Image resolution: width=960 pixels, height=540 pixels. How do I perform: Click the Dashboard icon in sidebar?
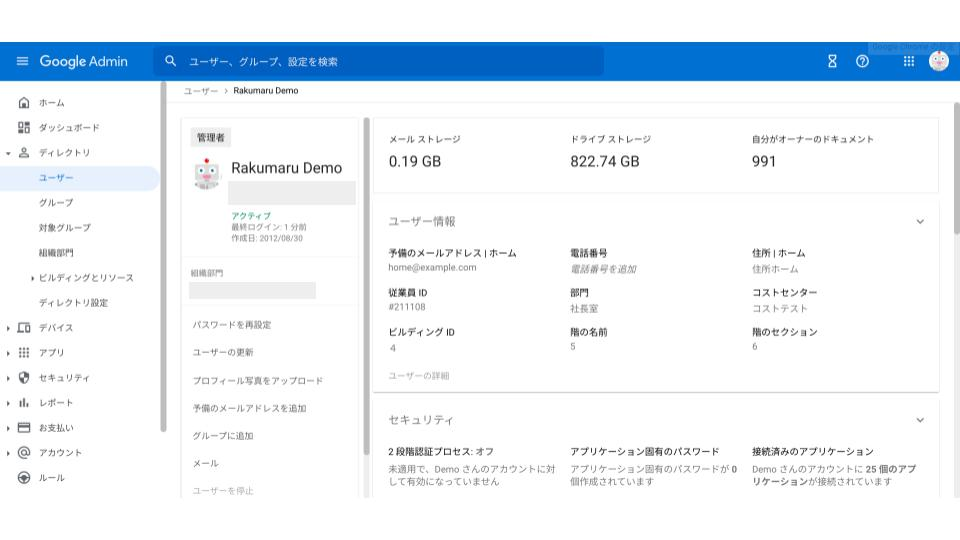coord(24,127)
